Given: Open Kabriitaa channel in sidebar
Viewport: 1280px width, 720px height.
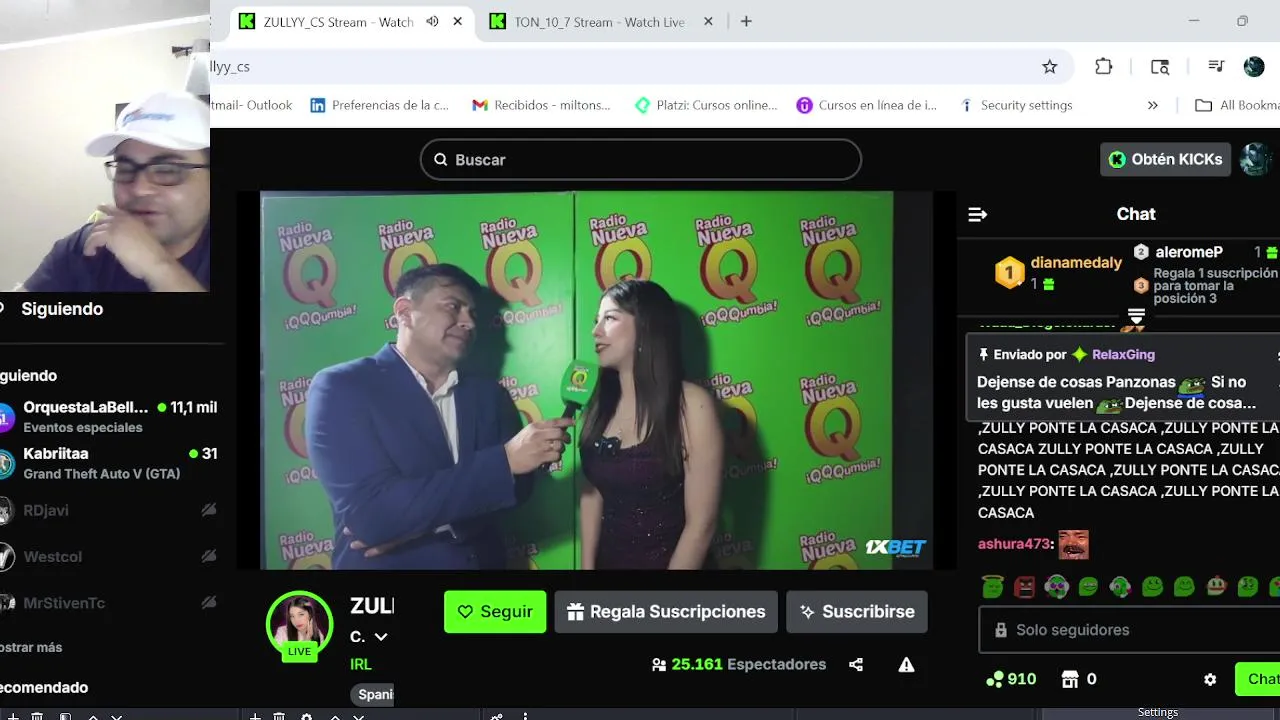Looking at the screenshot, I should pyautogui.click(x=108, y=463).
